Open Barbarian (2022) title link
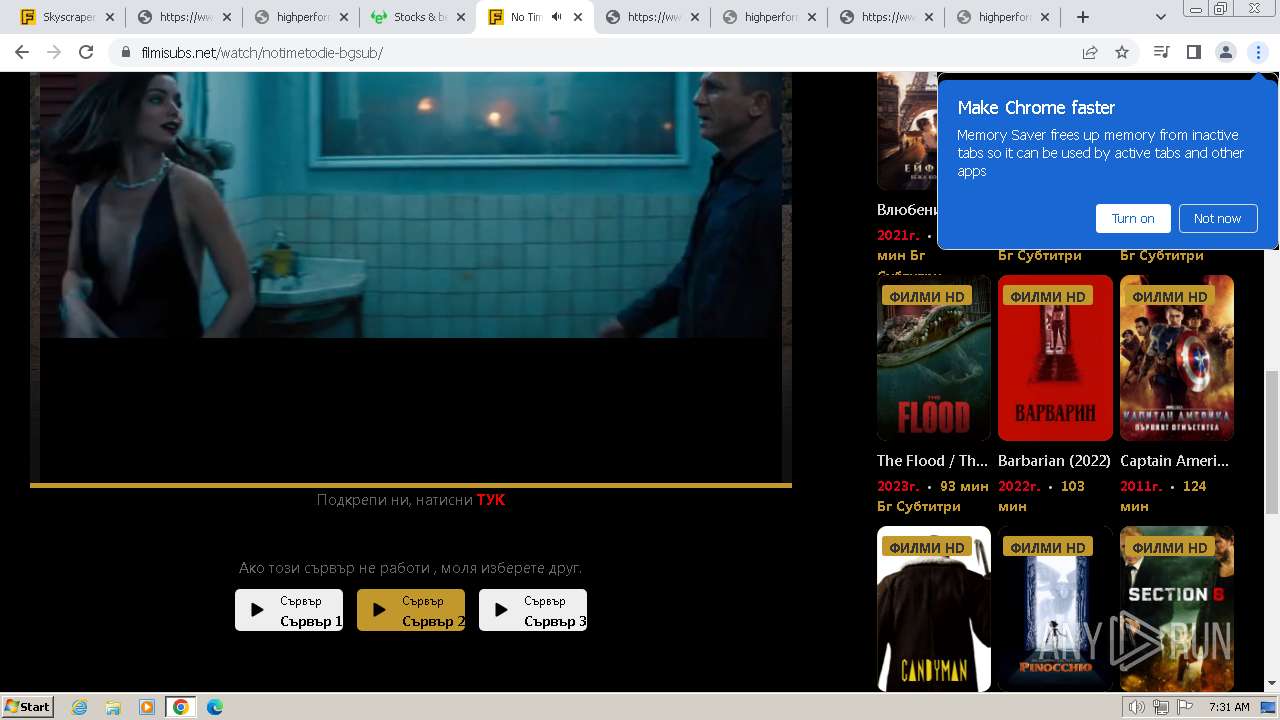This screenshot has height=720, width=1280. coord(1054,461)
